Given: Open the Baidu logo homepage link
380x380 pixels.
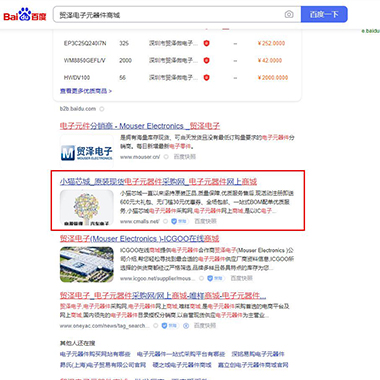Looking at the screenshot, I should [25, 15].
